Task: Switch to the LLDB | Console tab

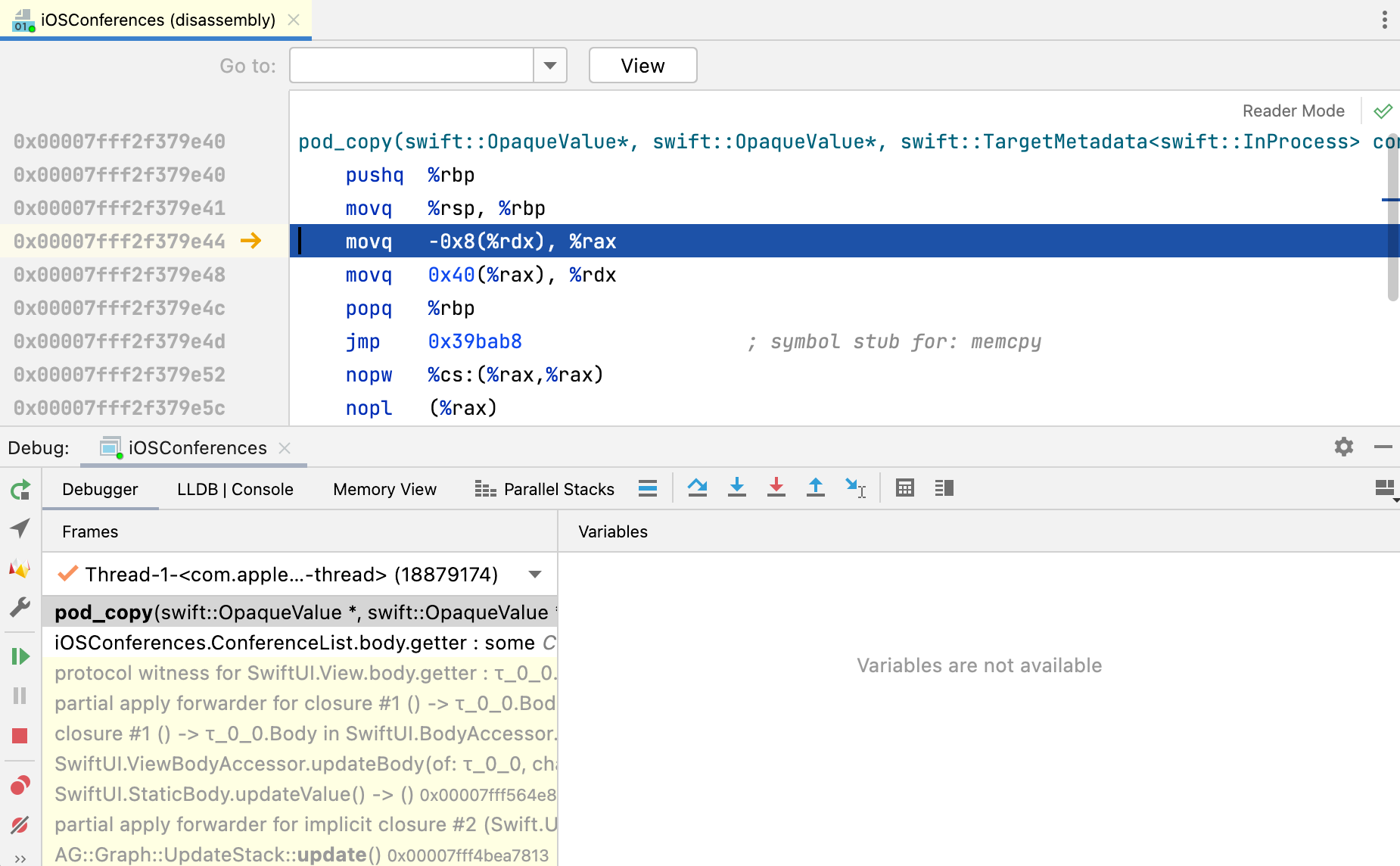Action: click(x=235, y=490)
